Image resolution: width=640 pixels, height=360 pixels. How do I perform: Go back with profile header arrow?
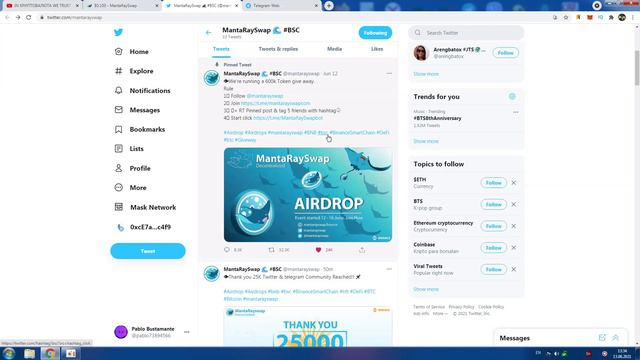(x=209, y=33)
